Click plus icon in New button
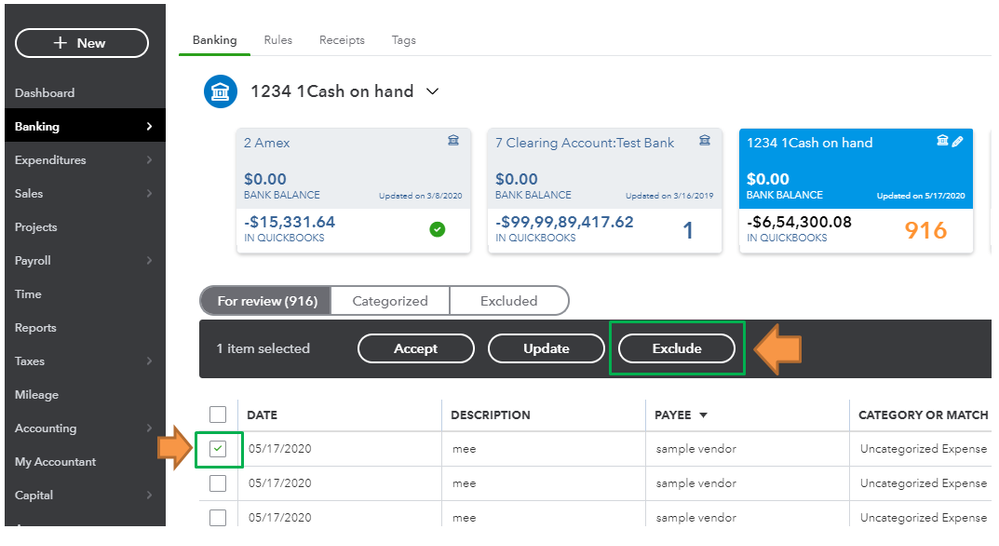Image resolution: width=999 pixels, height=546 pixels. [x=60, y=43]
